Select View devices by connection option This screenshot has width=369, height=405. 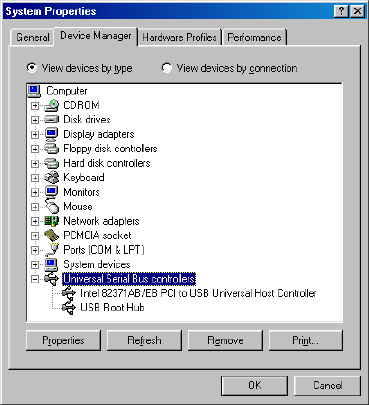point(229,68)
